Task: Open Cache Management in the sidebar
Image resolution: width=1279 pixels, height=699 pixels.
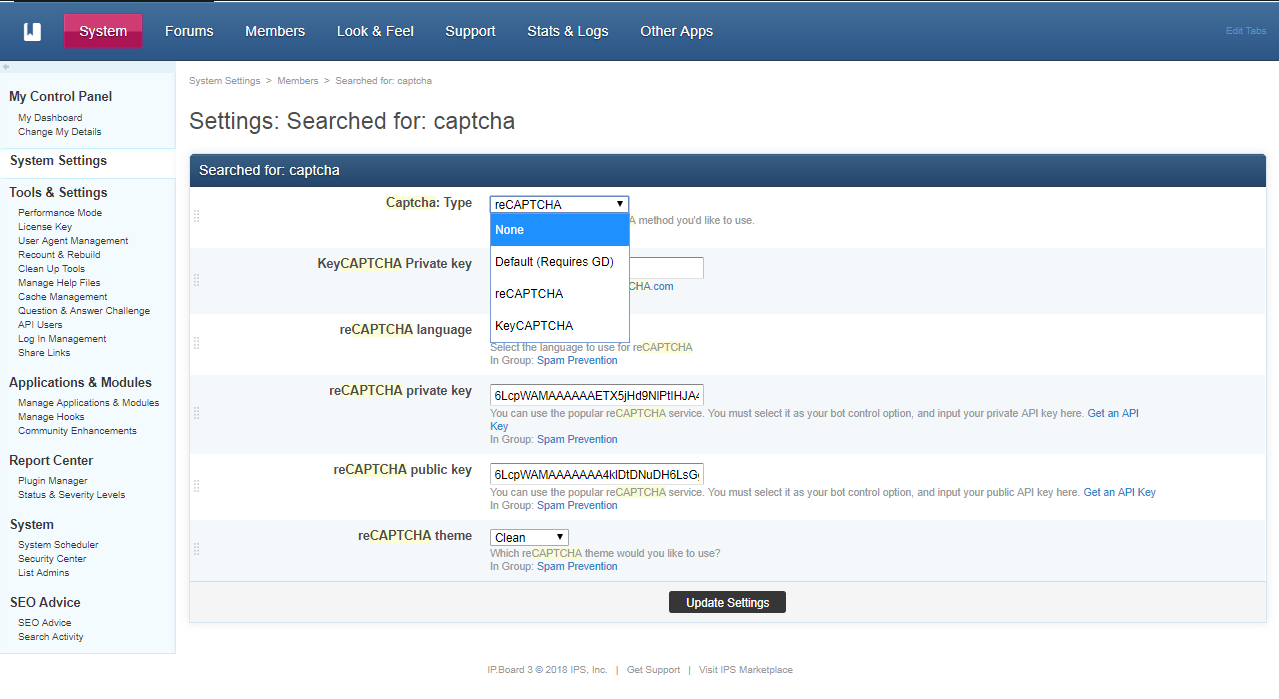Action: point(63,297)
